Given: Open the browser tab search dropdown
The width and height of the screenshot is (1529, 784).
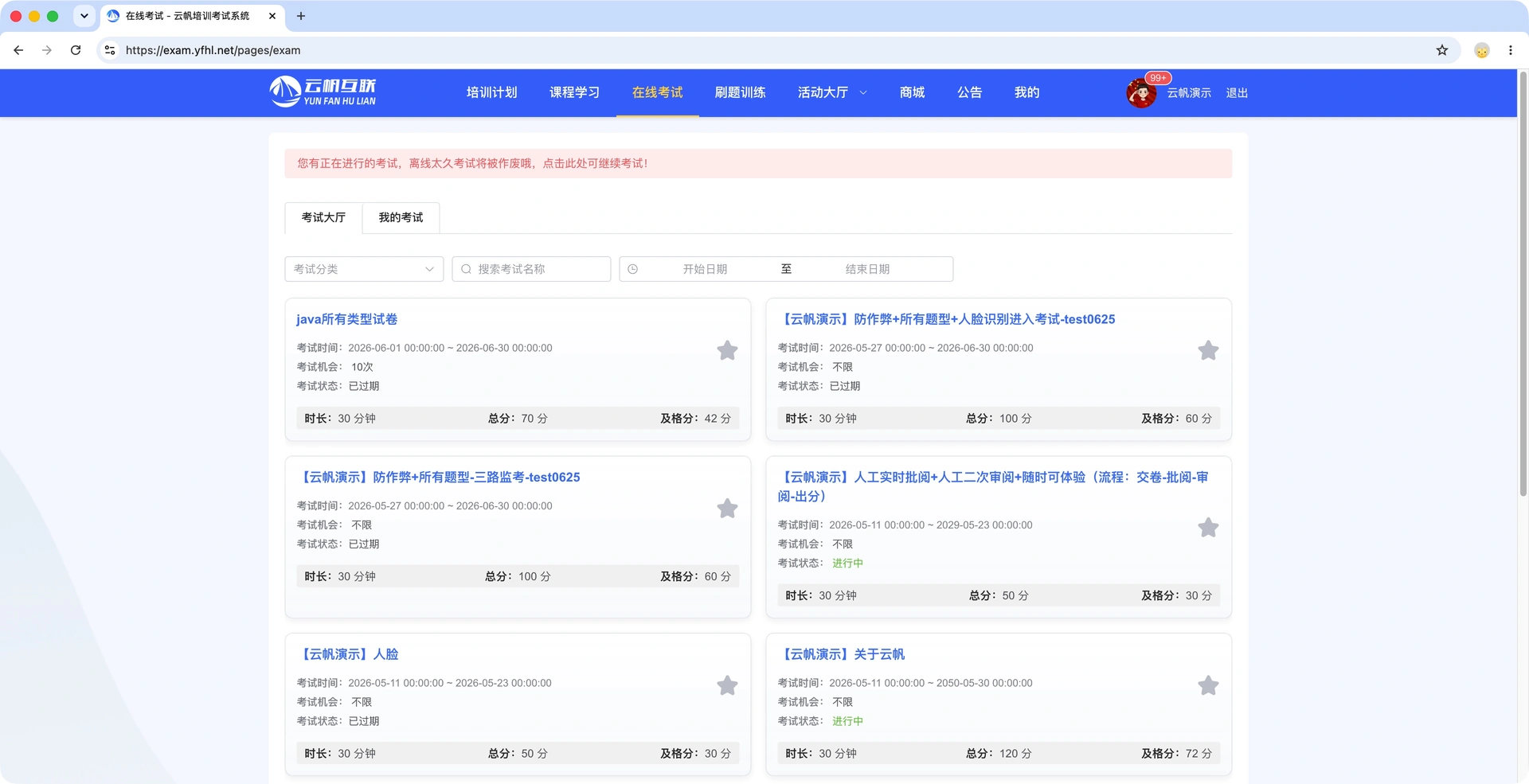Looking at the screenshot, I should pyautogui.click(x=84, y=16).
